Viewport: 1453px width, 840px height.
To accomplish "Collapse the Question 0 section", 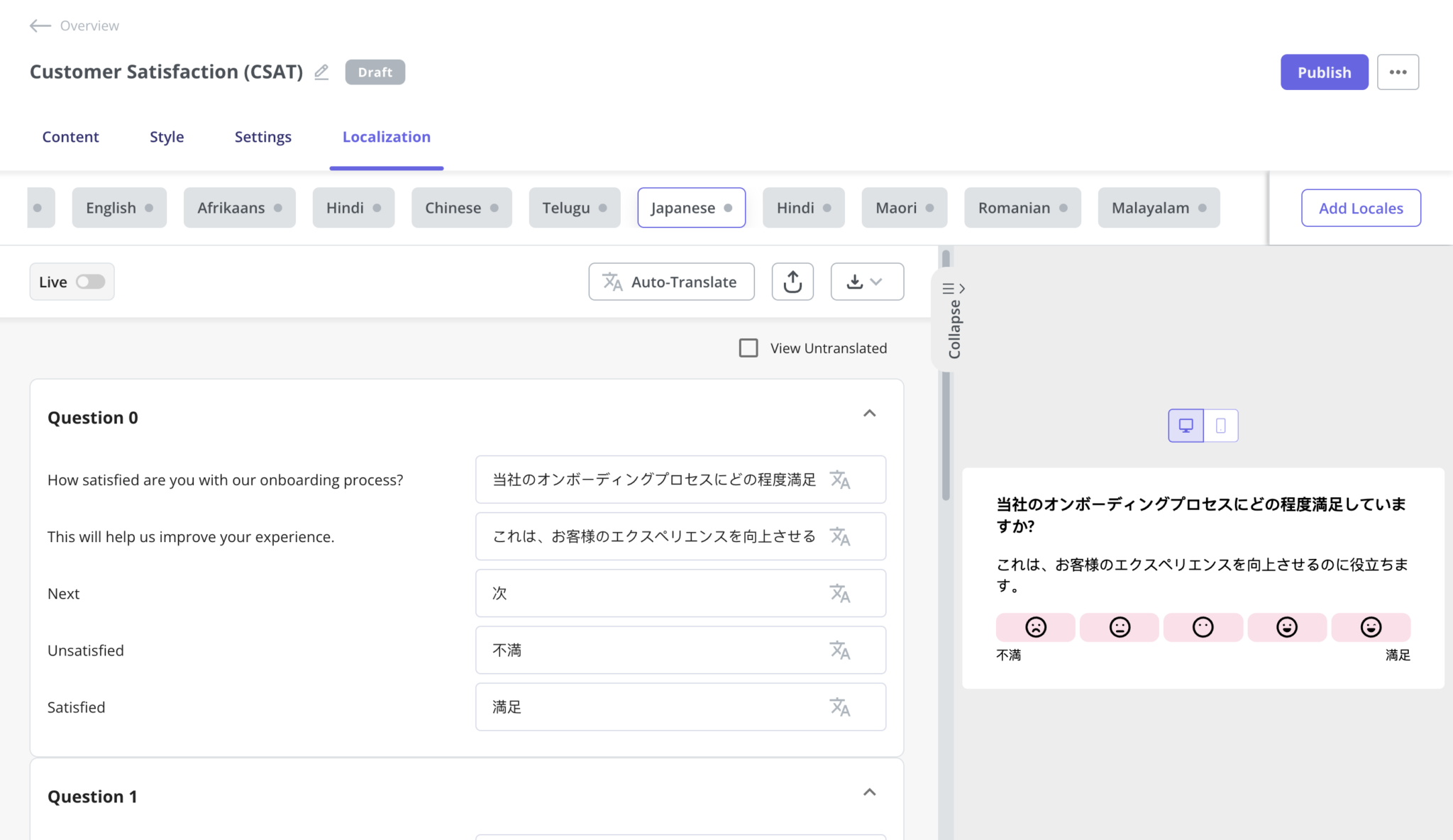I will (x=870, y=413).
